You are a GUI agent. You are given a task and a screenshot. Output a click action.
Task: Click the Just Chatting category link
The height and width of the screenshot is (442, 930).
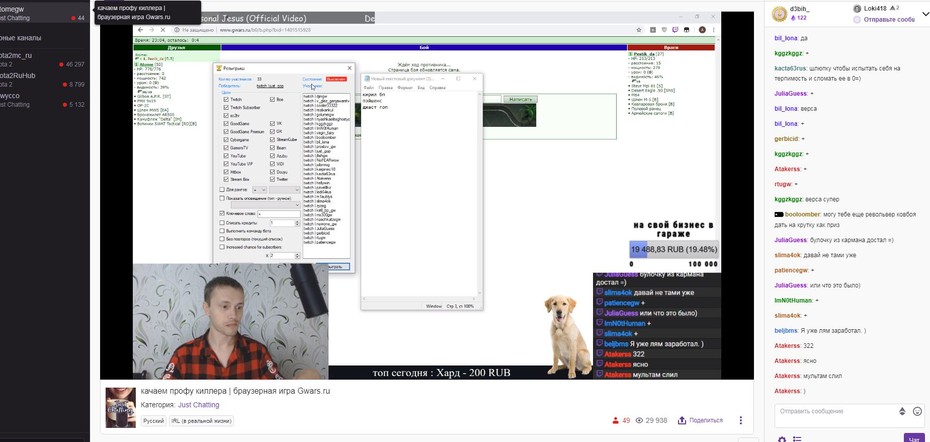(198, 405)
